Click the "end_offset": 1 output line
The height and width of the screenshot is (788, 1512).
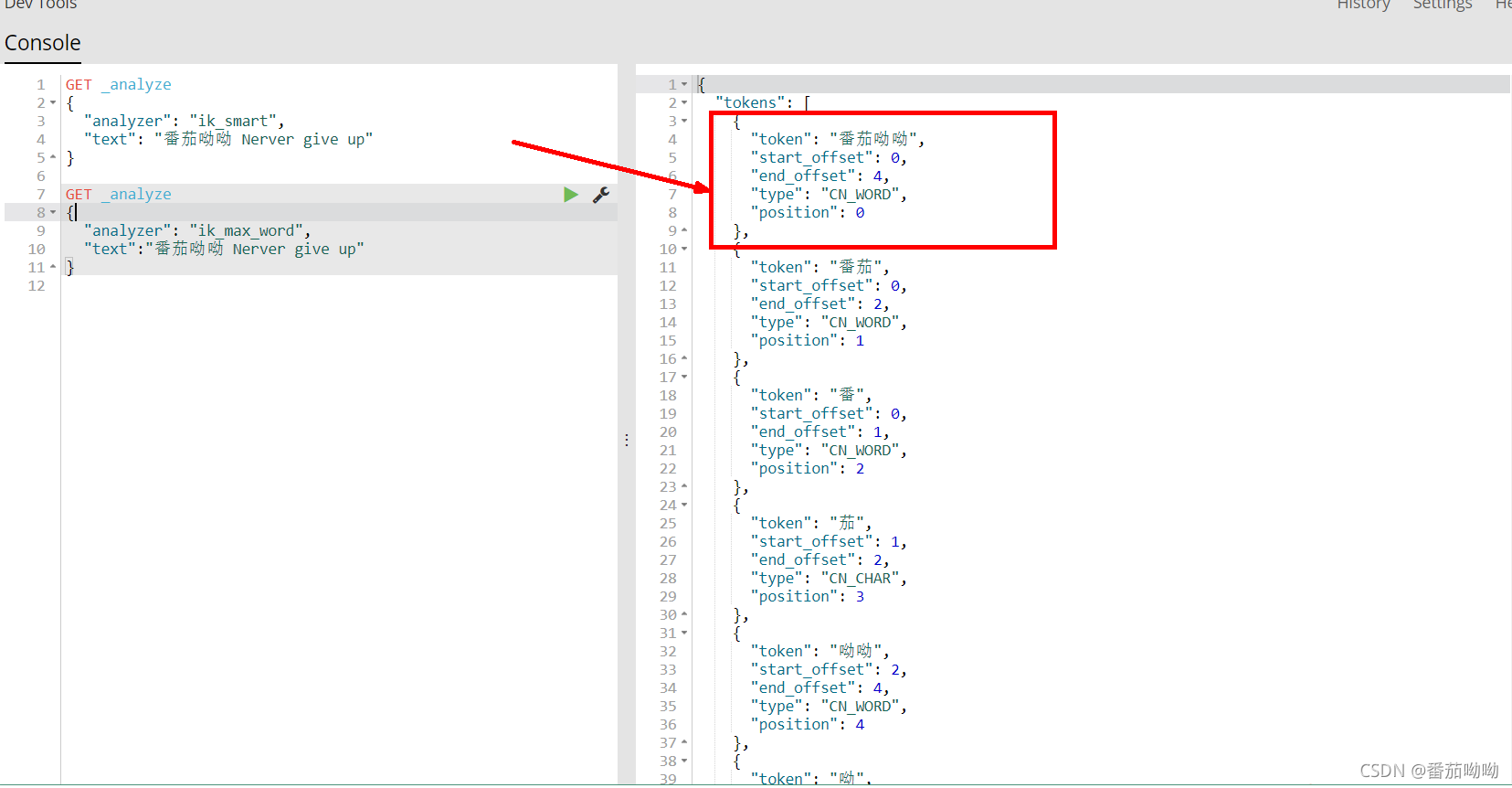point(819,431)
